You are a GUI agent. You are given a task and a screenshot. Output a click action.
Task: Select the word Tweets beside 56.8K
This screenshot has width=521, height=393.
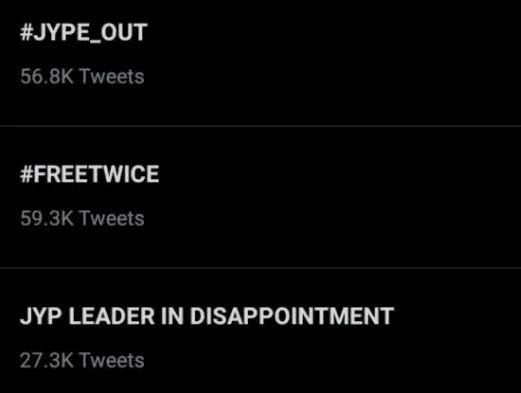tap(112, 76)
